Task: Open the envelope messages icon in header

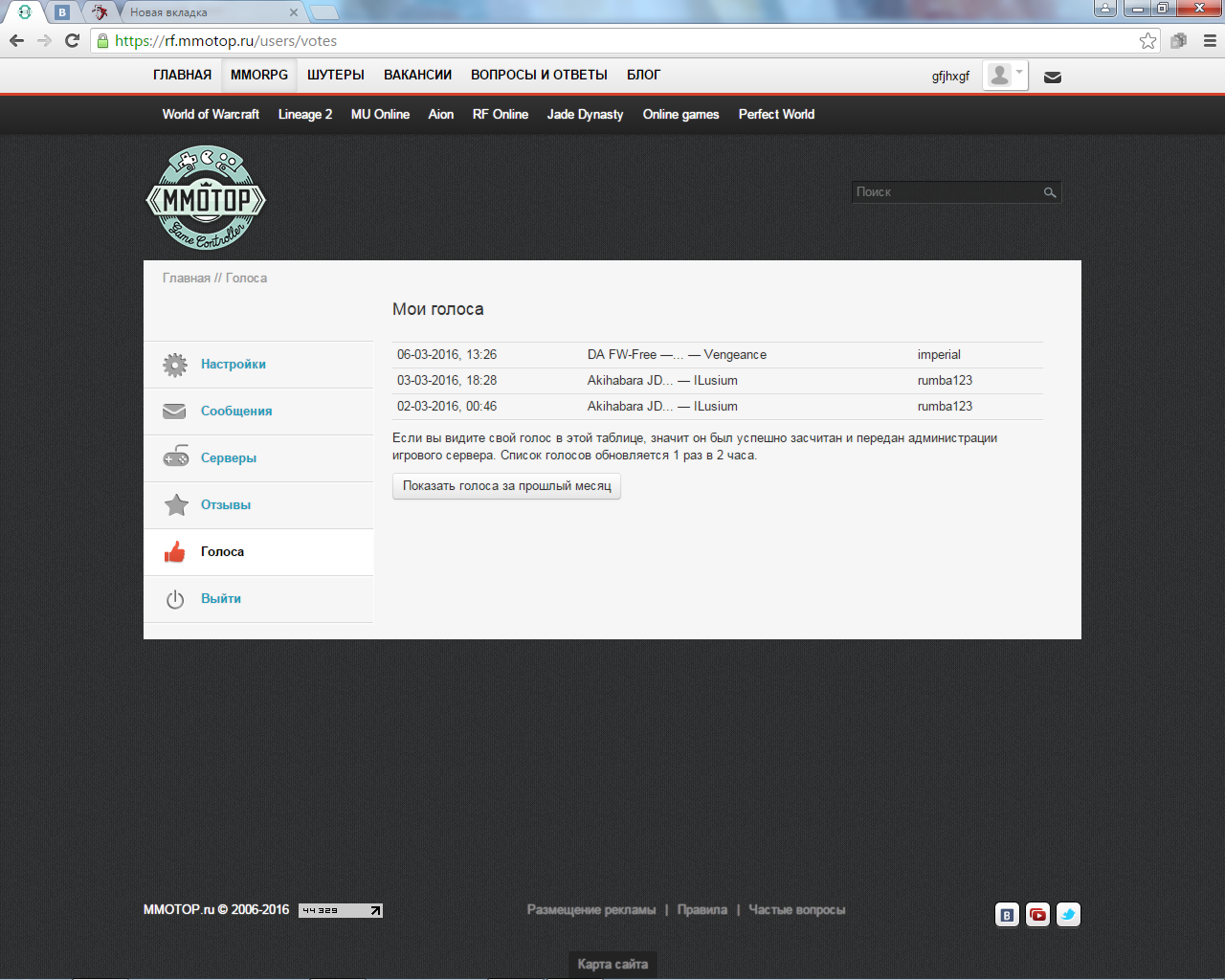Action: (x=1053, y=78)
